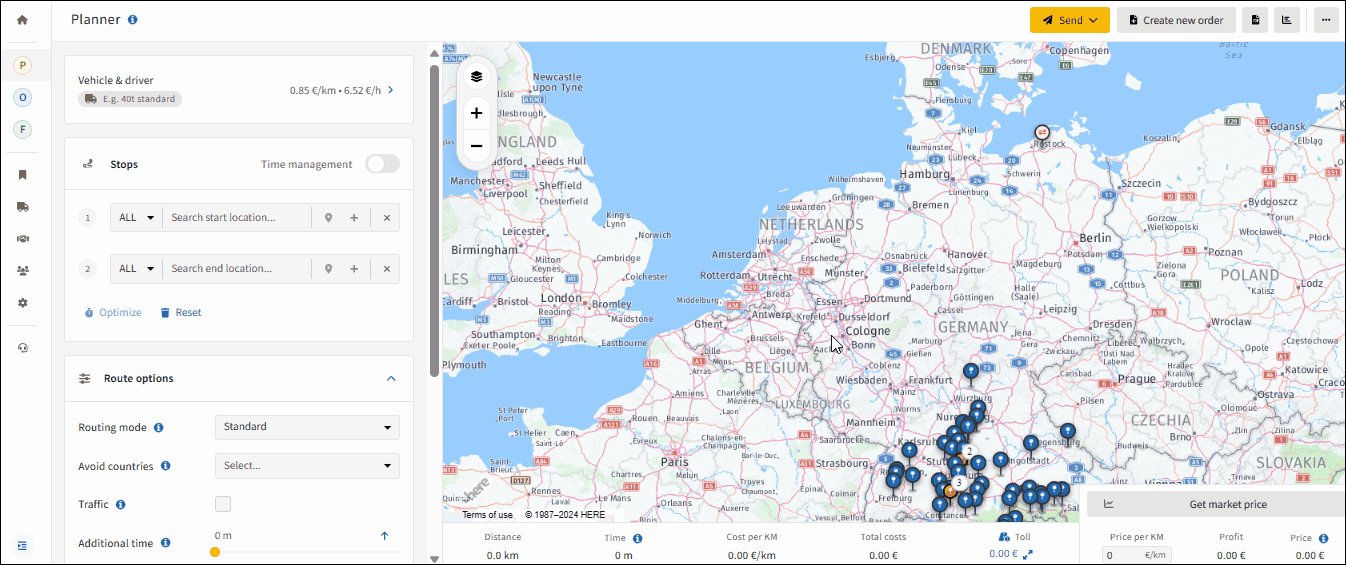Click Get market price button
Image resolution: width=1346 pixels, height=565 pixels.
click(x=1216, y=504)
